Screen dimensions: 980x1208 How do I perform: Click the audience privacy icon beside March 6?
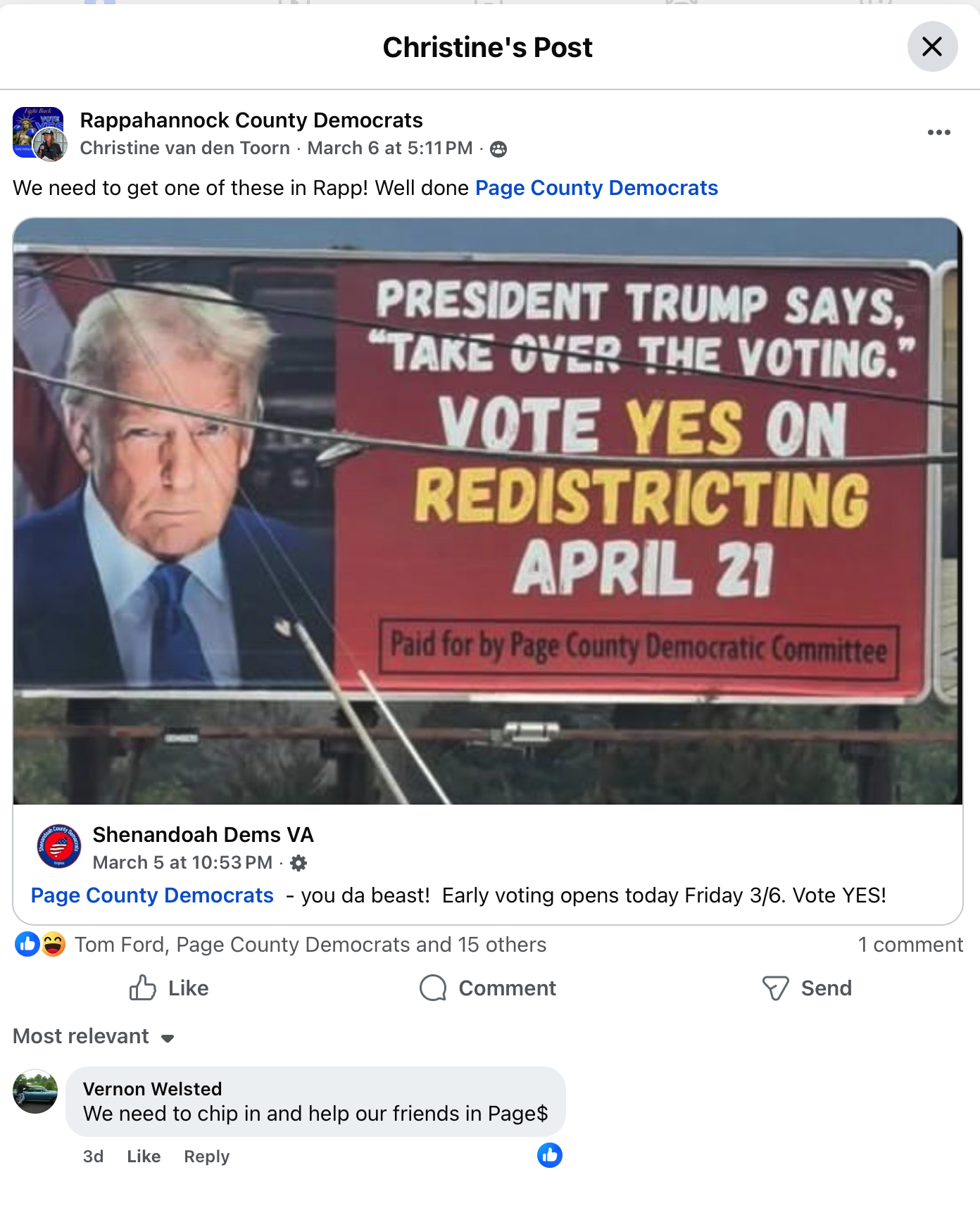point(498,149)
